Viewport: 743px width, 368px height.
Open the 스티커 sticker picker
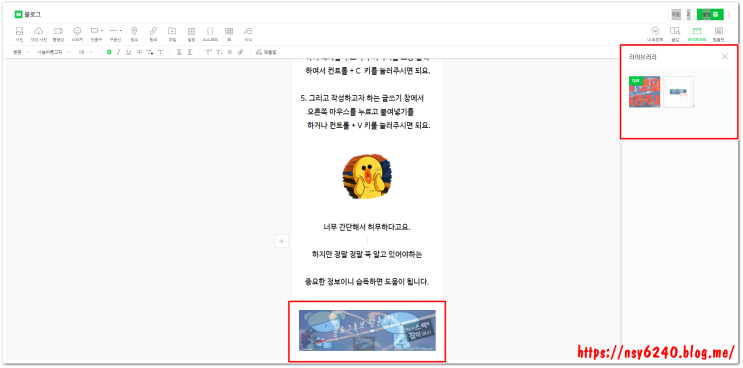(77, 34)
